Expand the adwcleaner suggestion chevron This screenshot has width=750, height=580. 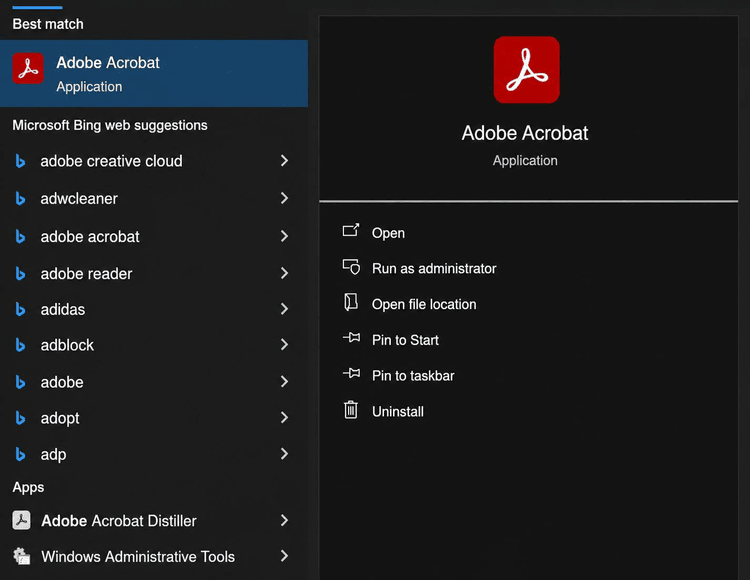pos(284,198)
